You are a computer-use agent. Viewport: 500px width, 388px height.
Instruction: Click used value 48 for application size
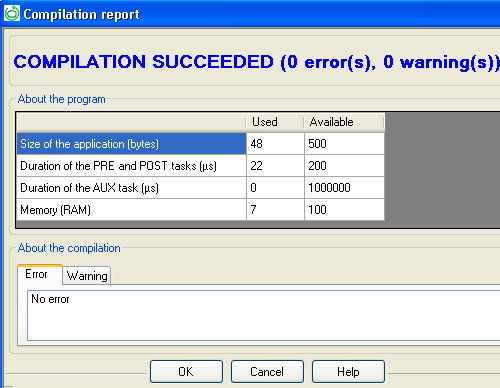click(x=275, y=144)
